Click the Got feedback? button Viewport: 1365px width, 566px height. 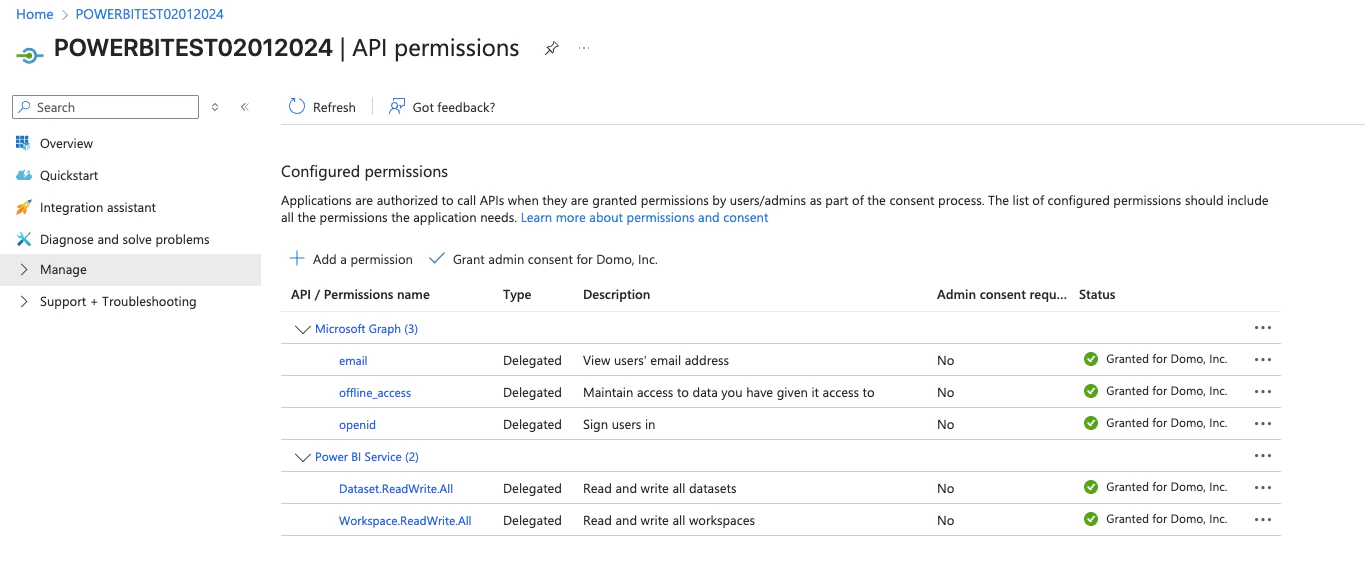tap(442, 107)
